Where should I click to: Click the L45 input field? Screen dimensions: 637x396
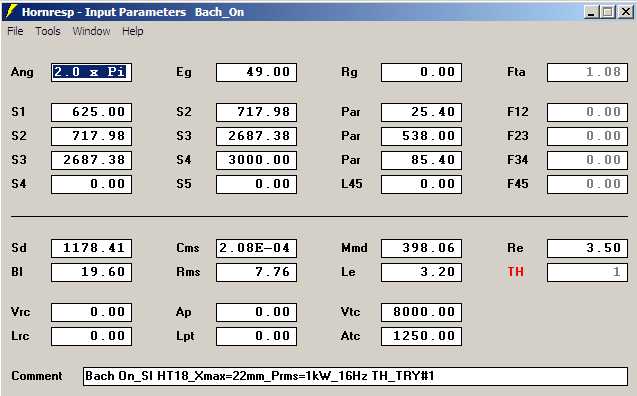[421, 184]
